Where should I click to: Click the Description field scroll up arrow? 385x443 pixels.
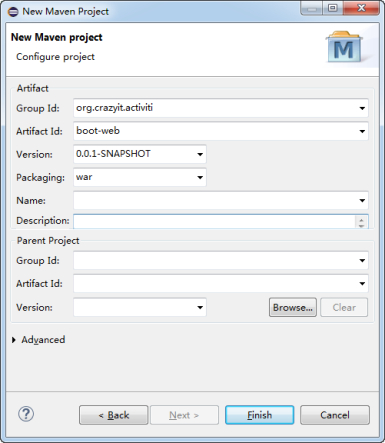point(361,219)
